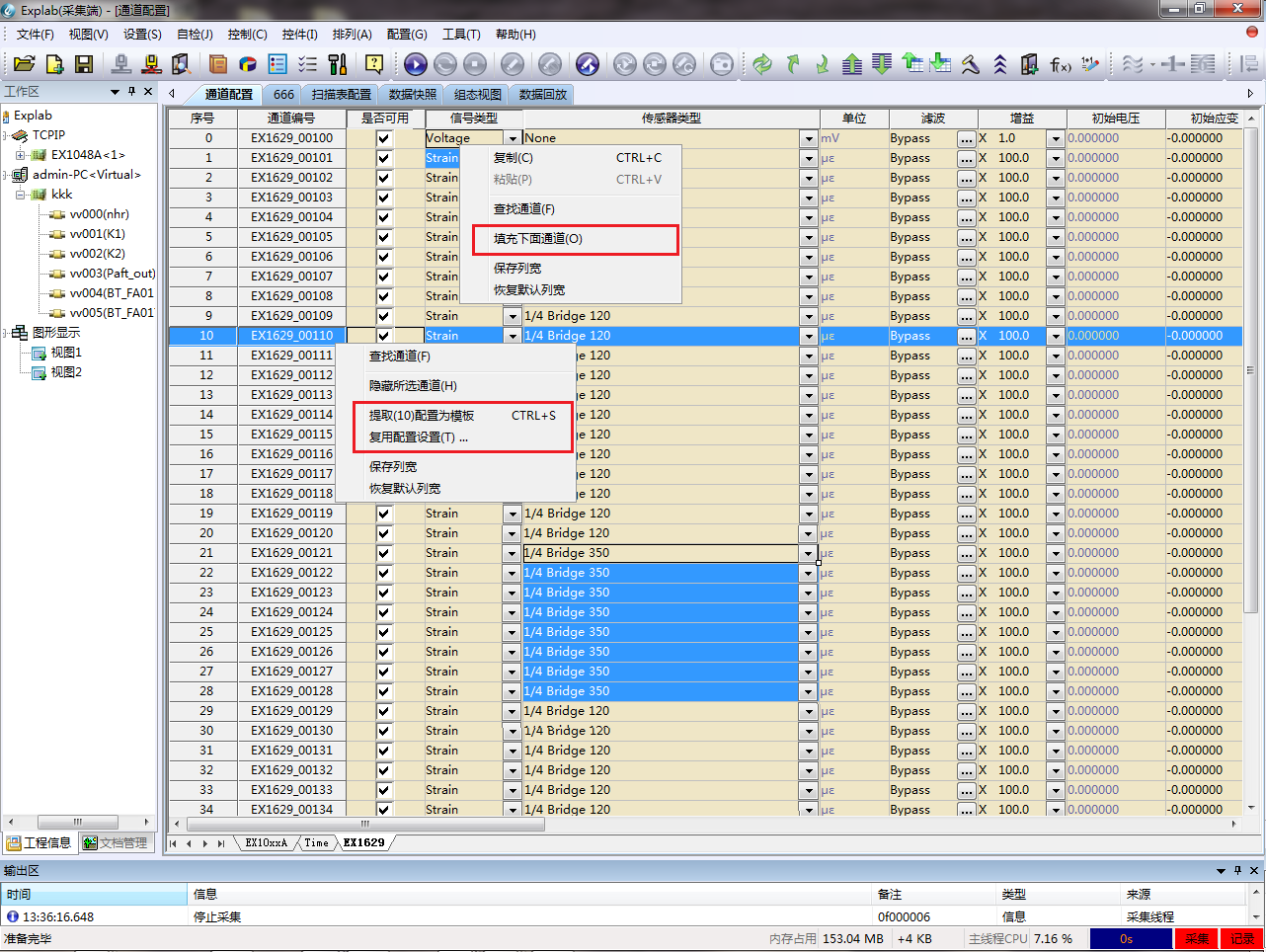Click the green refresh arrows icon
Screen dimensions: 1266x952
point(761,64)
